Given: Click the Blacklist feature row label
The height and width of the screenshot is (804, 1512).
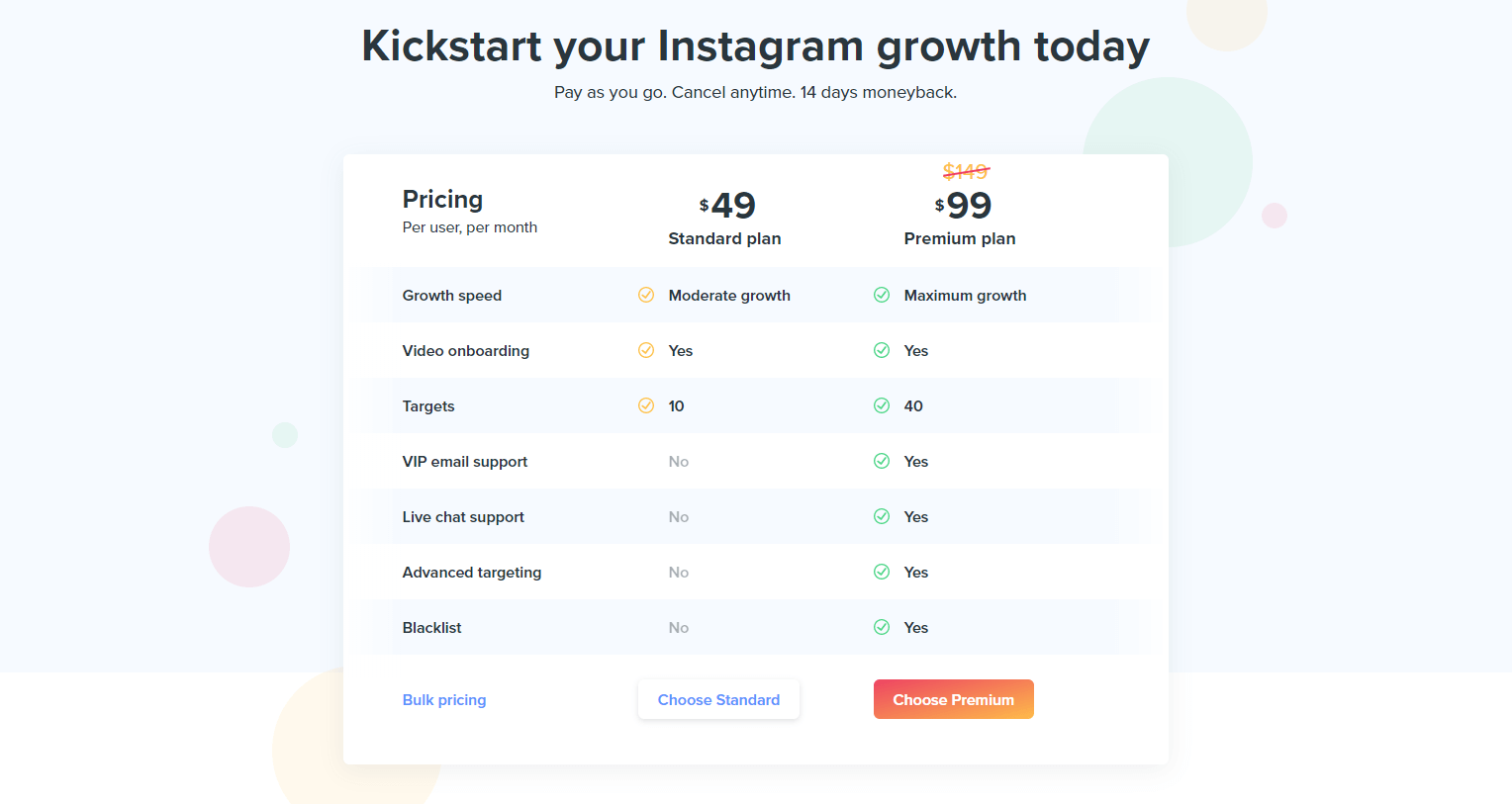Looking at the screenshot, I should coord(432,628).
